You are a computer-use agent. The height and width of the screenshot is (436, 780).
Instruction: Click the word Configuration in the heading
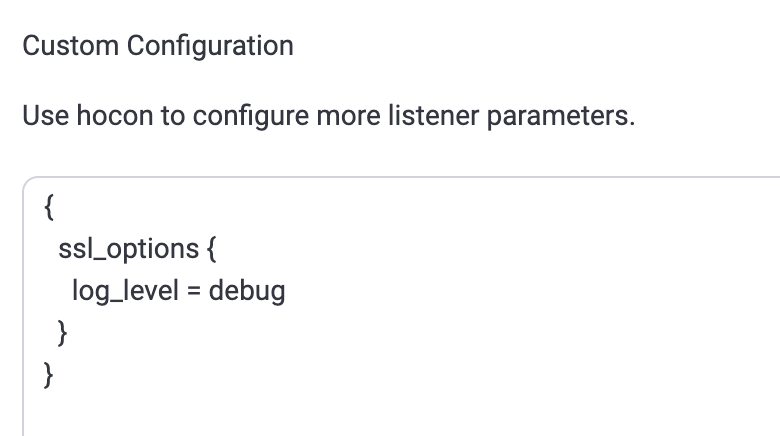(x=210, y=46)
